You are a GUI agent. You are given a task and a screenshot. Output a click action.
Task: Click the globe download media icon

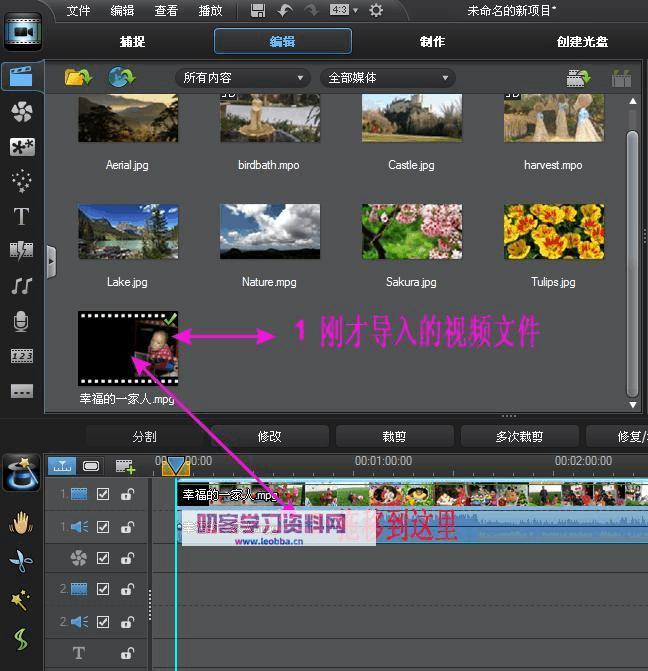point(121,77)
